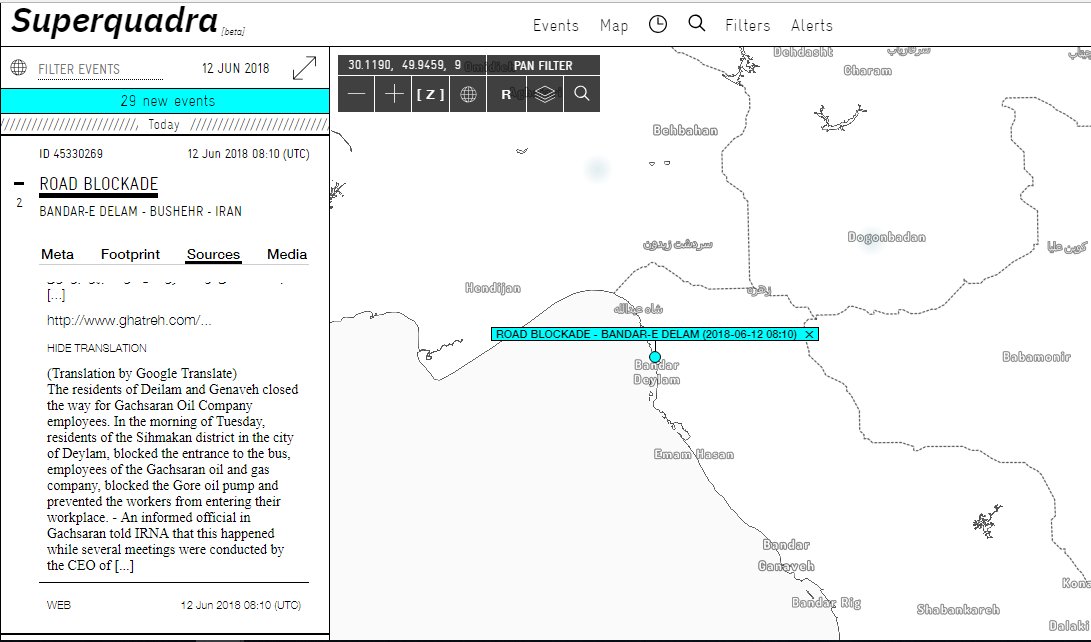The width and height of the screenshot is (1091, 642).
Task: Click the Dogonbadan map label
Action: pyautogui.click(x=886, y=236)
